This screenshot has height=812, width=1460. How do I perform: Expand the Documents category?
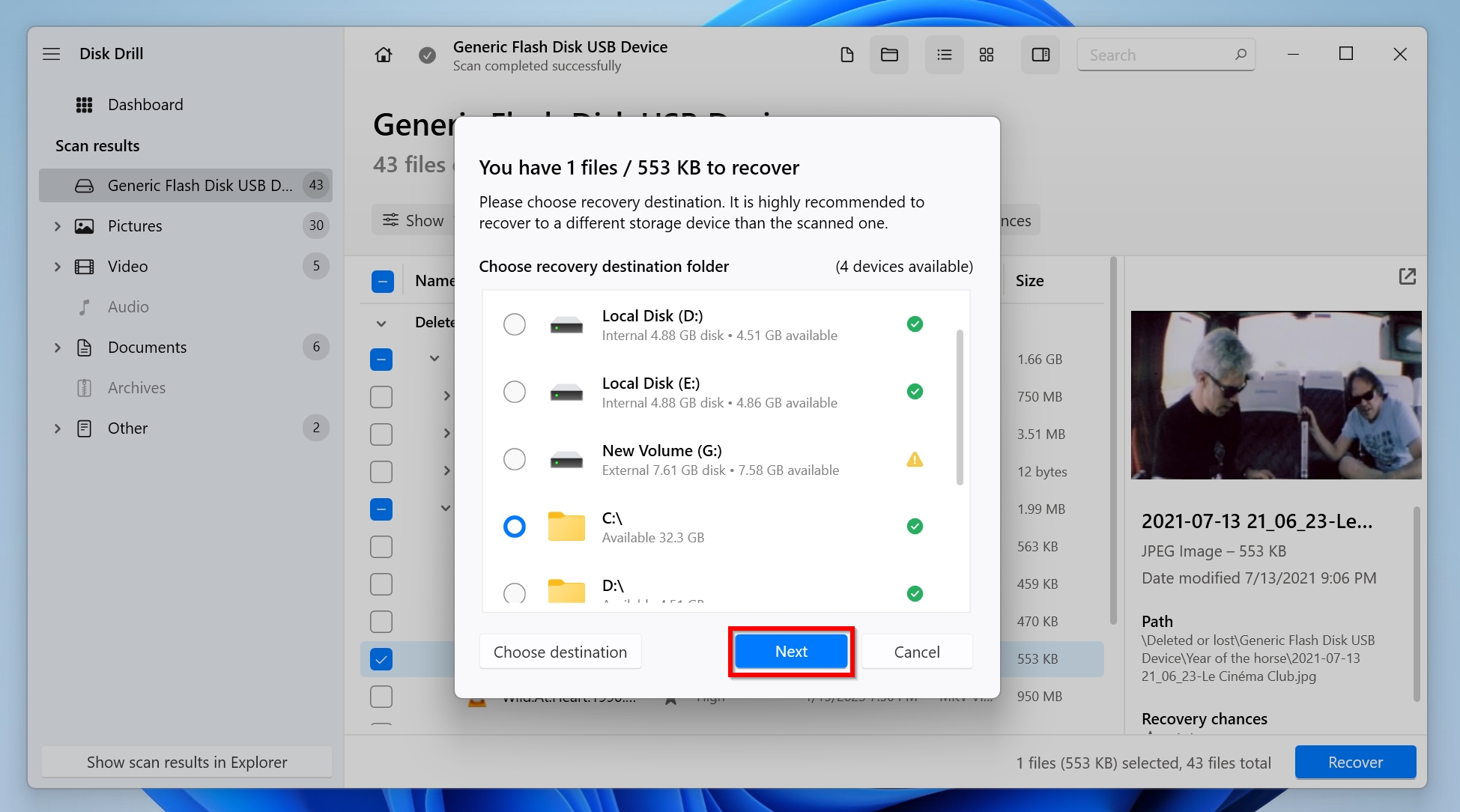(58, 348)
